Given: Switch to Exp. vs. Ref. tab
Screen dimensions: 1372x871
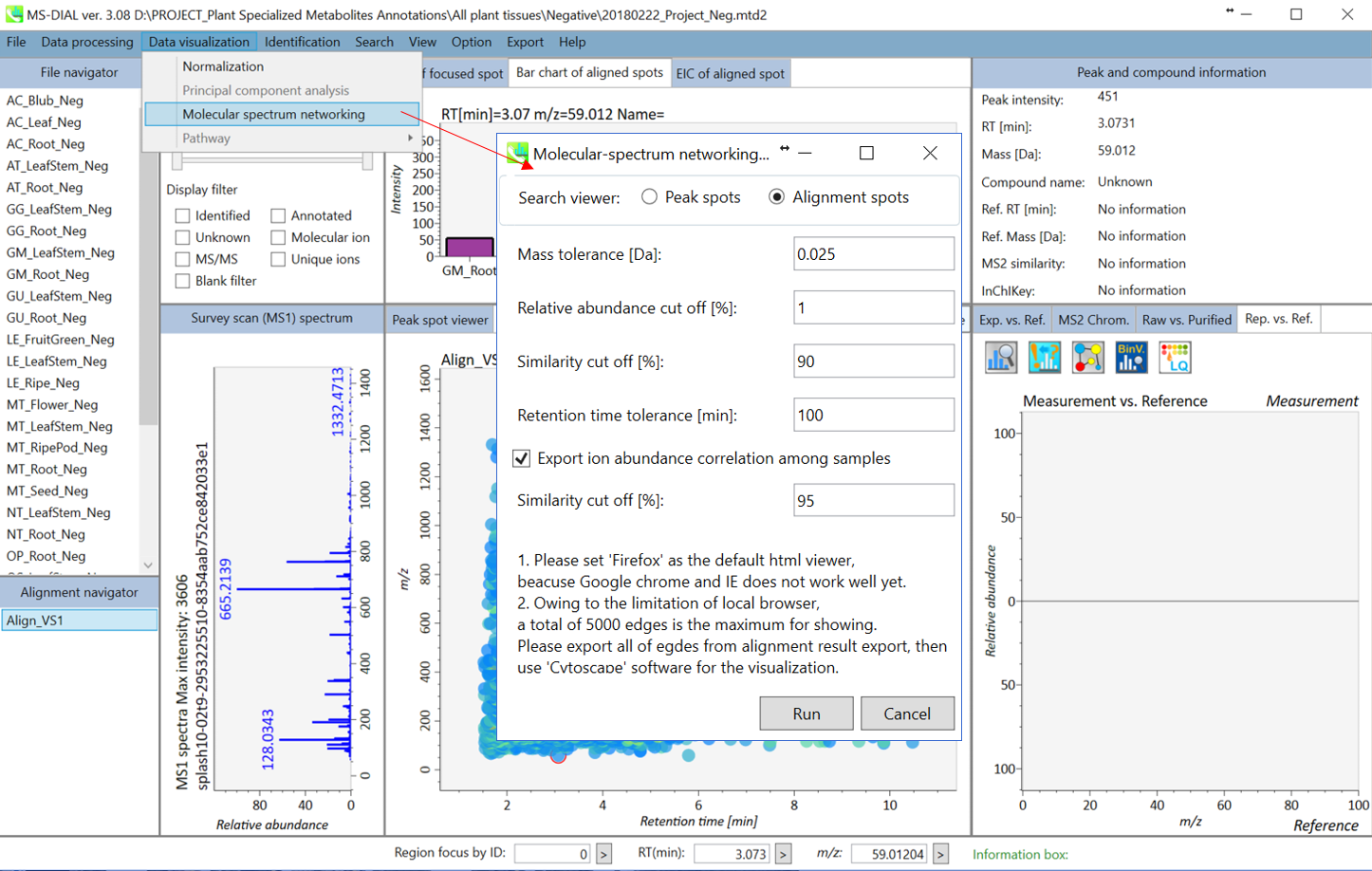Looking at the screenshot, I should [x=1011, y=320].
